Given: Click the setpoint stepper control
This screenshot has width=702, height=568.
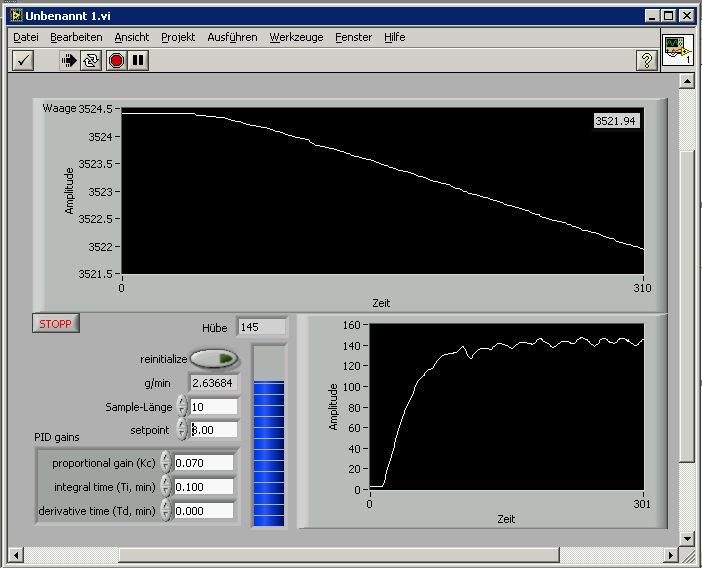Looking at the screenshot, I should 182,429.
